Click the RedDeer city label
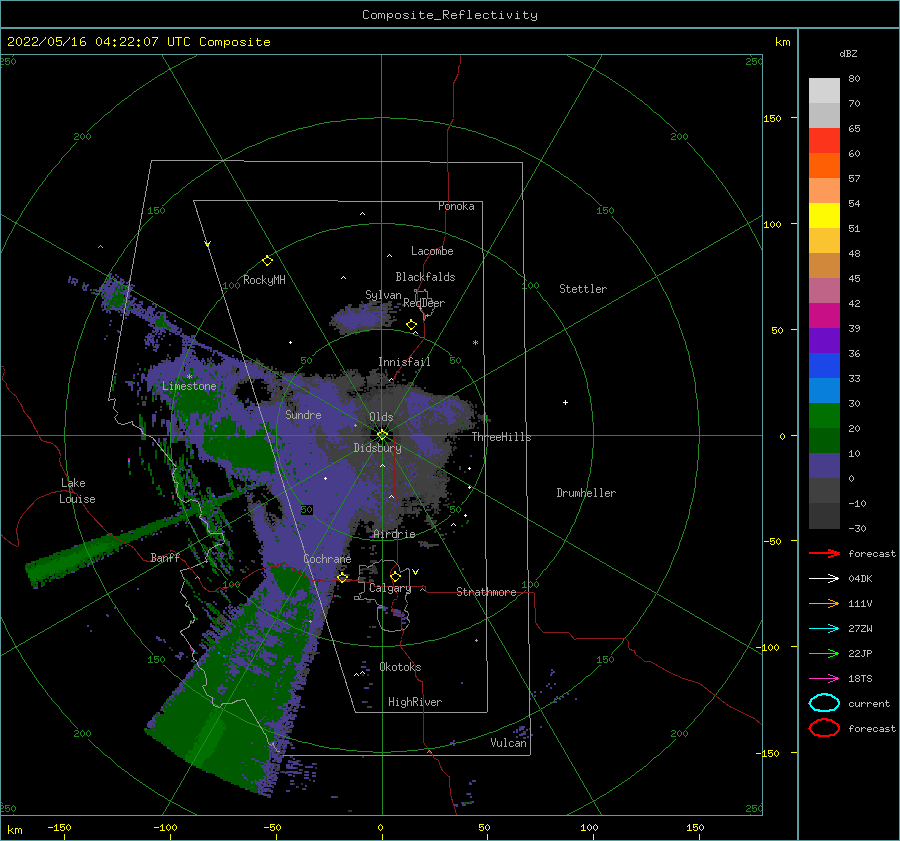The width and height of the screenshot is (900, 841). (x=424, y=303)
